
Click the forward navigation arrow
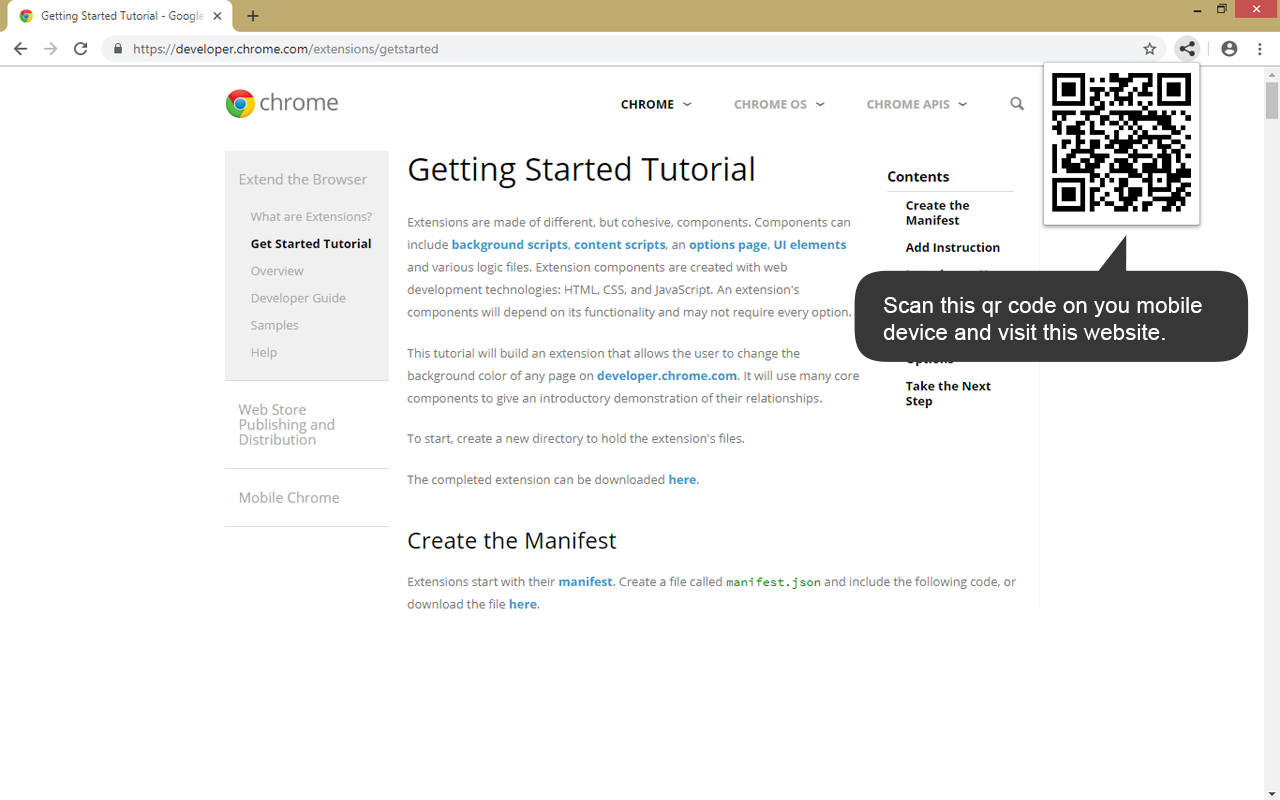click(51, 48)
